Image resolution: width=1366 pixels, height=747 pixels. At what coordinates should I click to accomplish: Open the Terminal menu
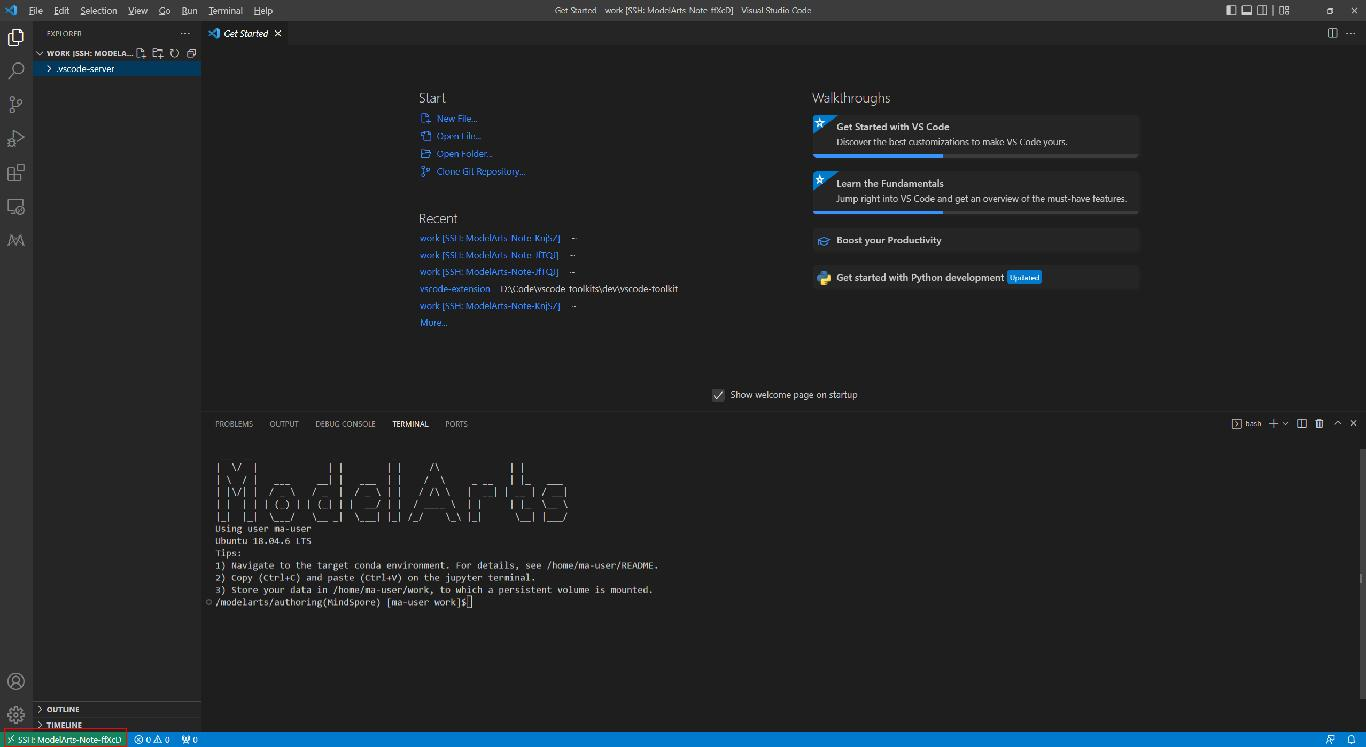click(x=225, y=10)
